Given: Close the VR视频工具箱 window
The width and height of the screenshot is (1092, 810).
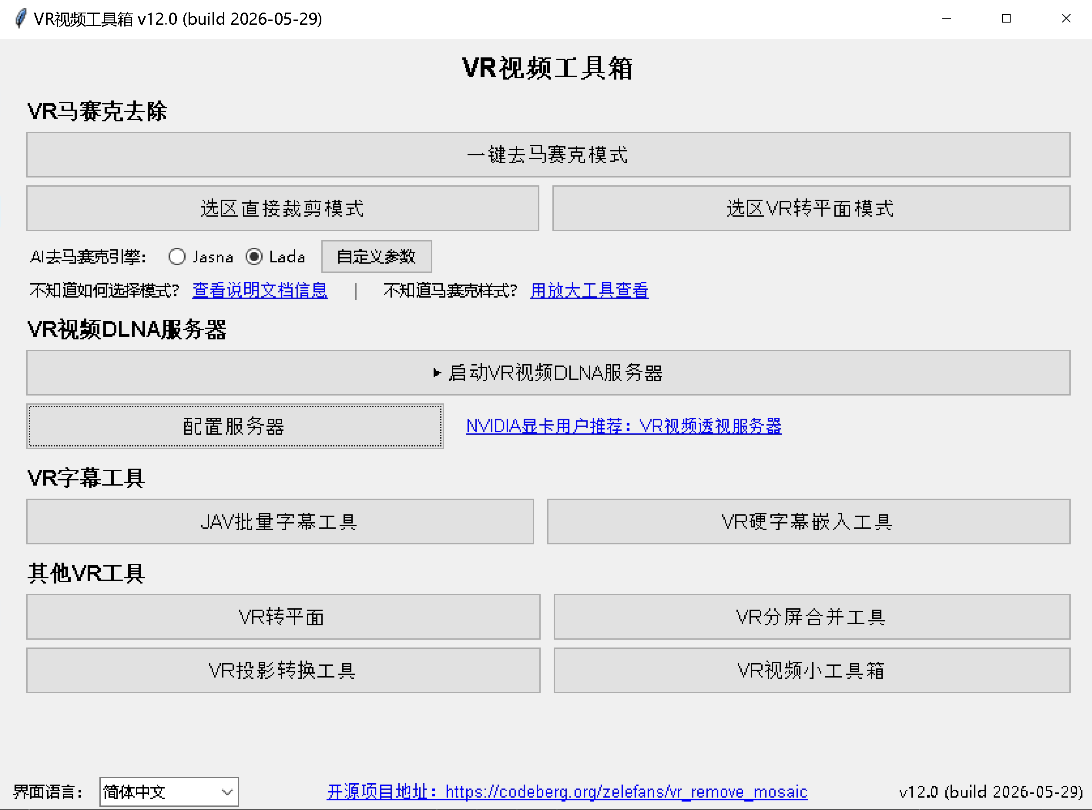Looking at the screenshot, I should point(1066,19).
